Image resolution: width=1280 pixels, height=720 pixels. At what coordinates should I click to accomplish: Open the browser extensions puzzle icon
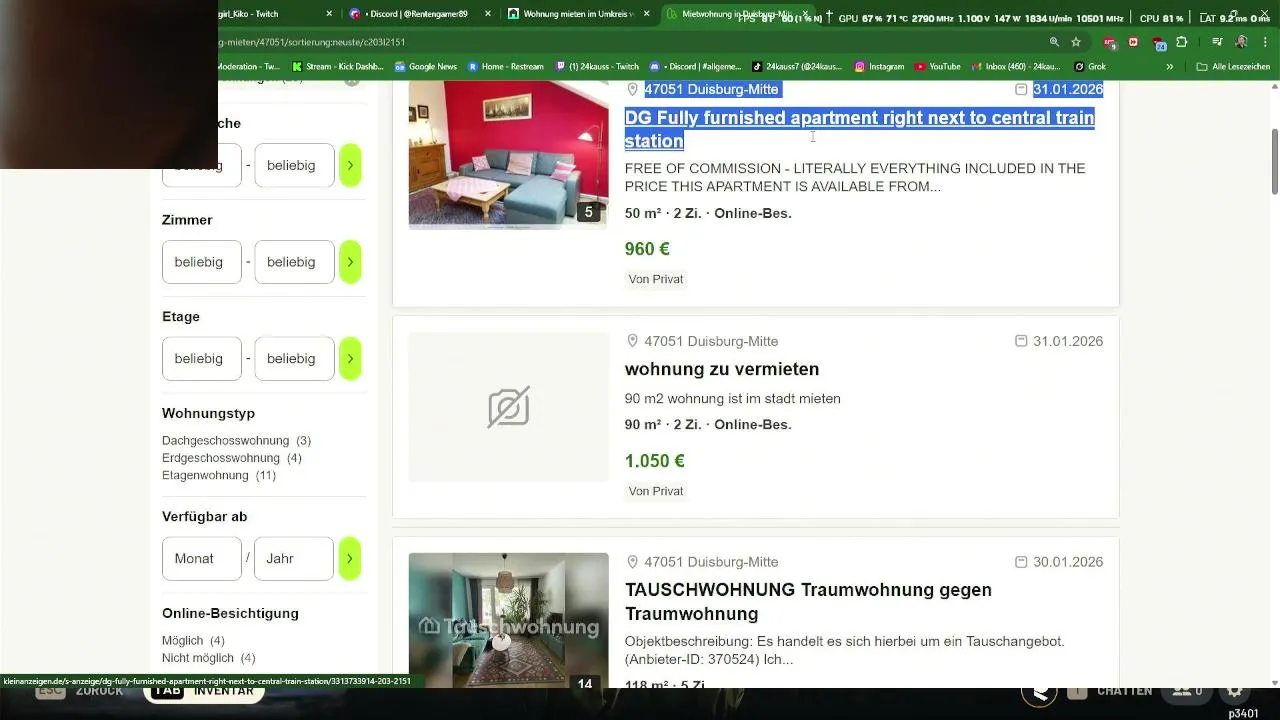1182,42
